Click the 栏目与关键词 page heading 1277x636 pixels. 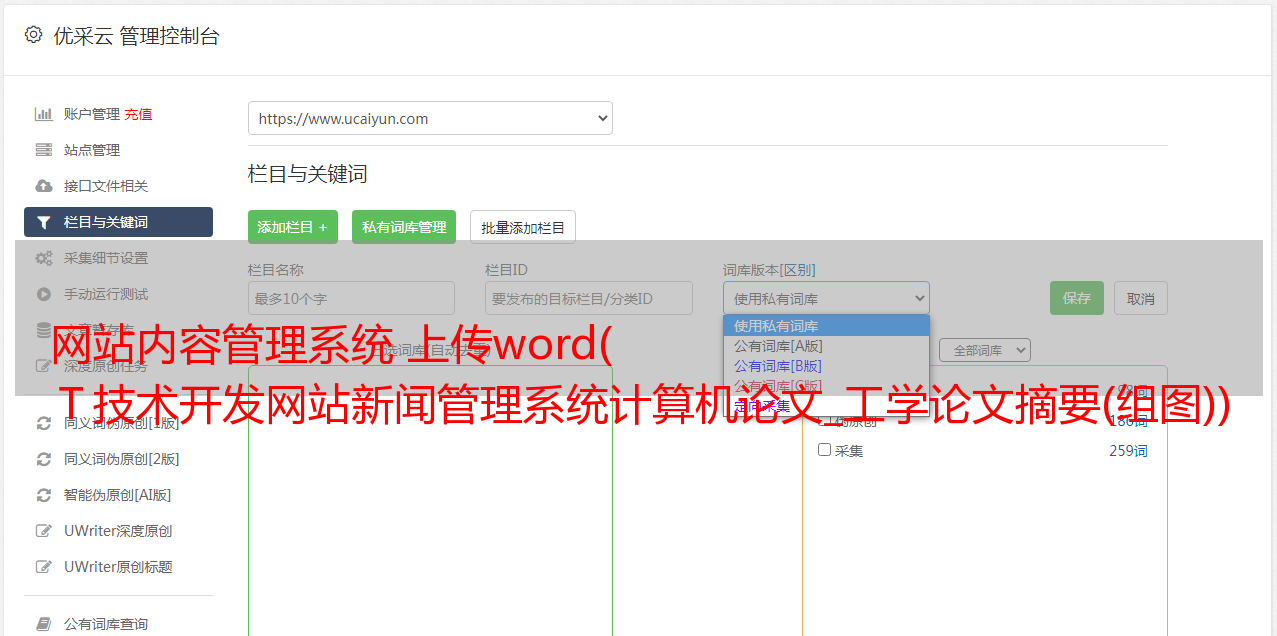[308, 174]
